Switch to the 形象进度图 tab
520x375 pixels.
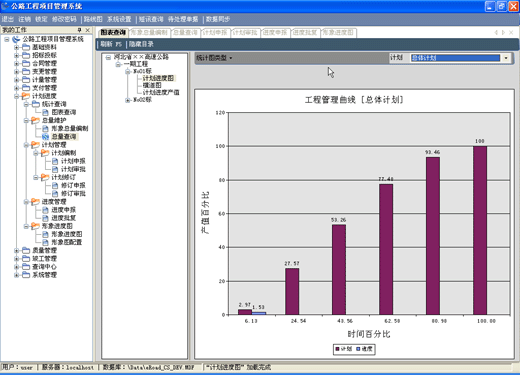click(x=338, y=33)
